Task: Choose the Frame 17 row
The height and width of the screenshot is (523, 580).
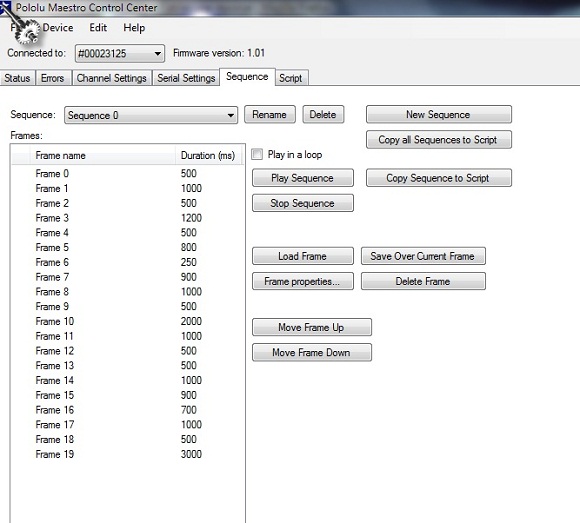Action: (128, 425)
